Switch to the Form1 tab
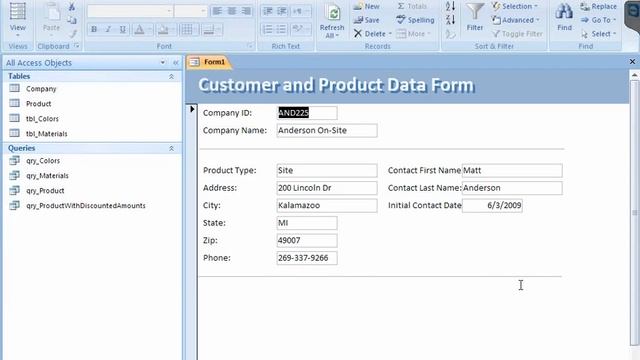Image resolution: width=640 pixels, height=360 pixels. pos(208,62)
